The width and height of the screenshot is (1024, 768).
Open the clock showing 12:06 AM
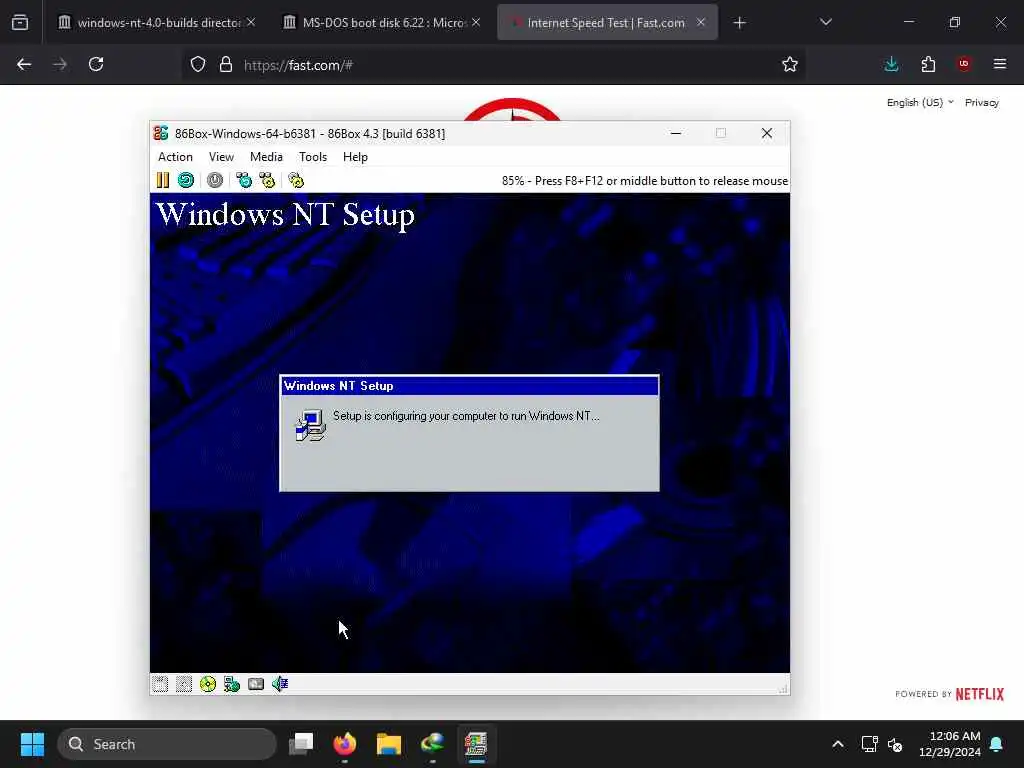coord(949,744)
